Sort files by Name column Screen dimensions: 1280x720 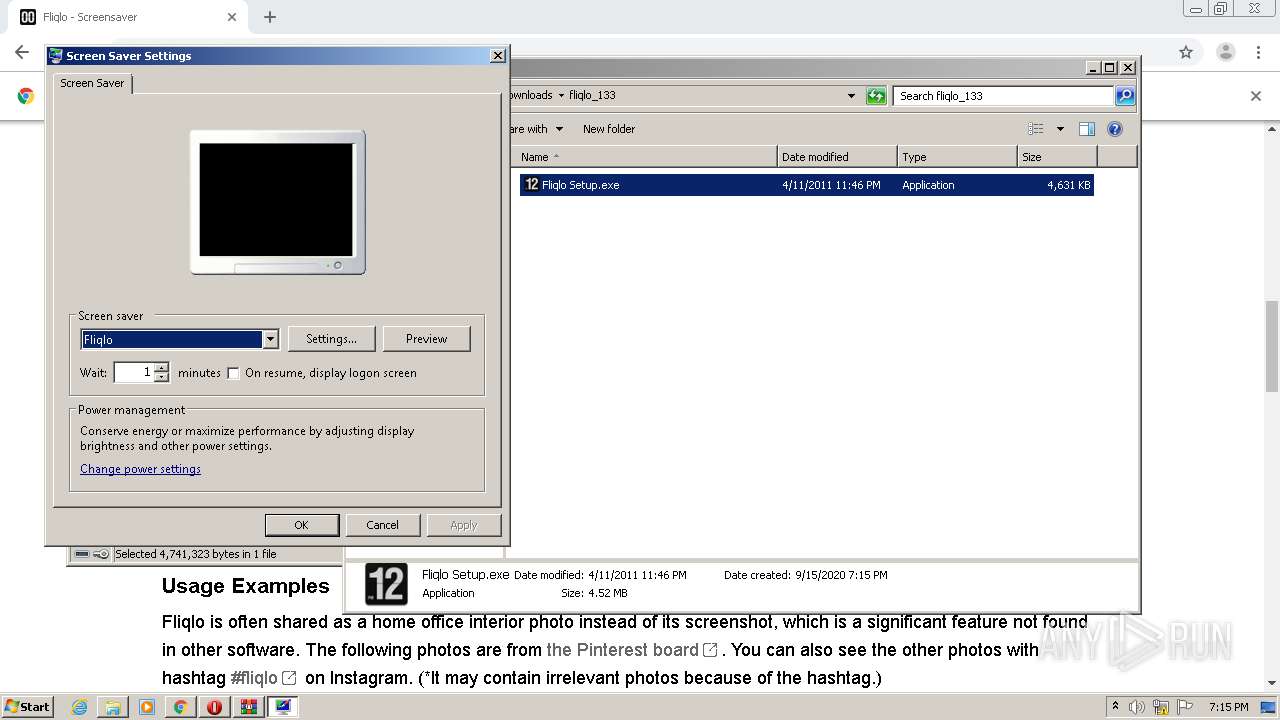point(646,157)
